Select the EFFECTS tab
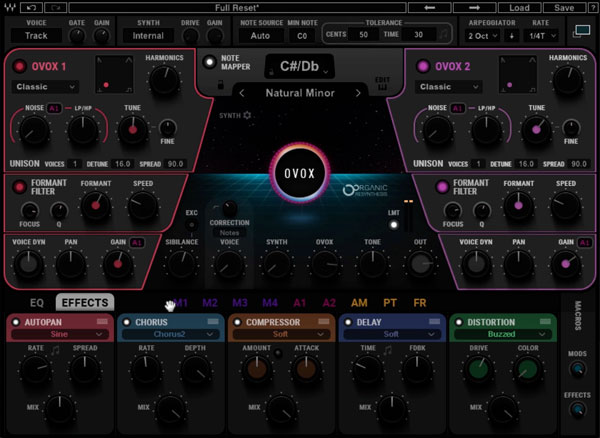Viewport: 600px width, 438px height. click(85, 303)
